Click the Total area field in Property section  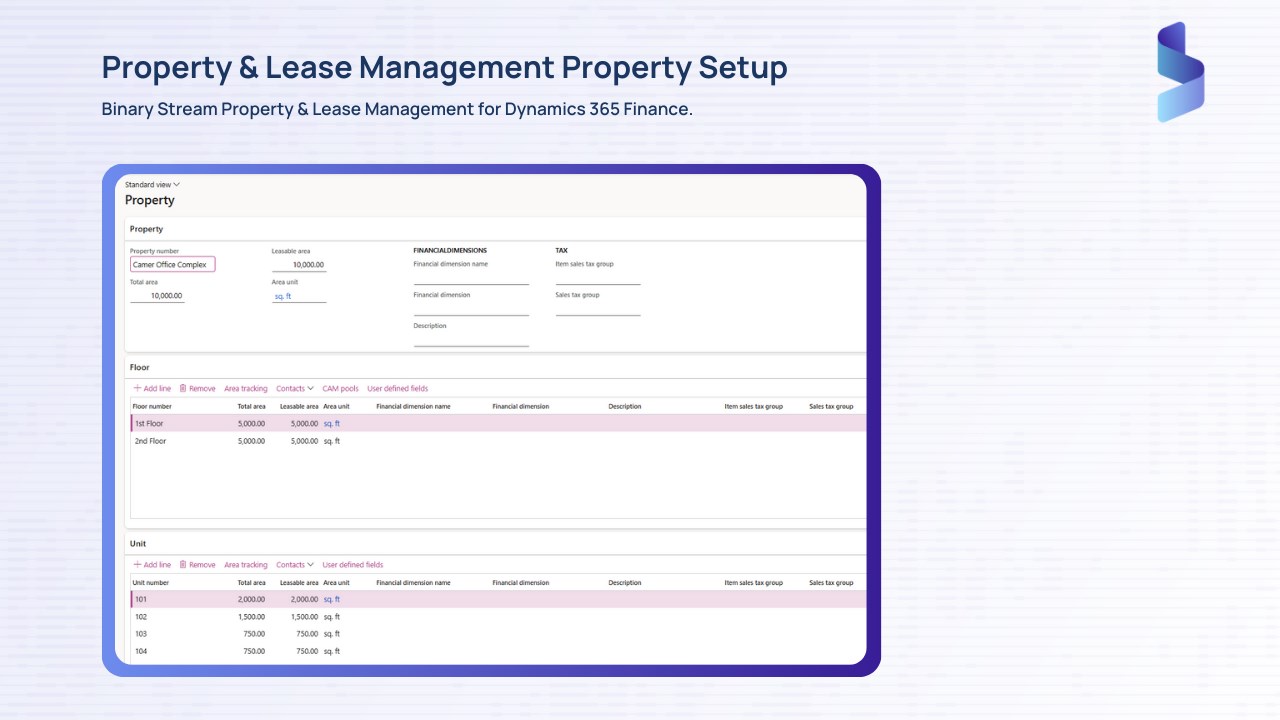(157, 296)
